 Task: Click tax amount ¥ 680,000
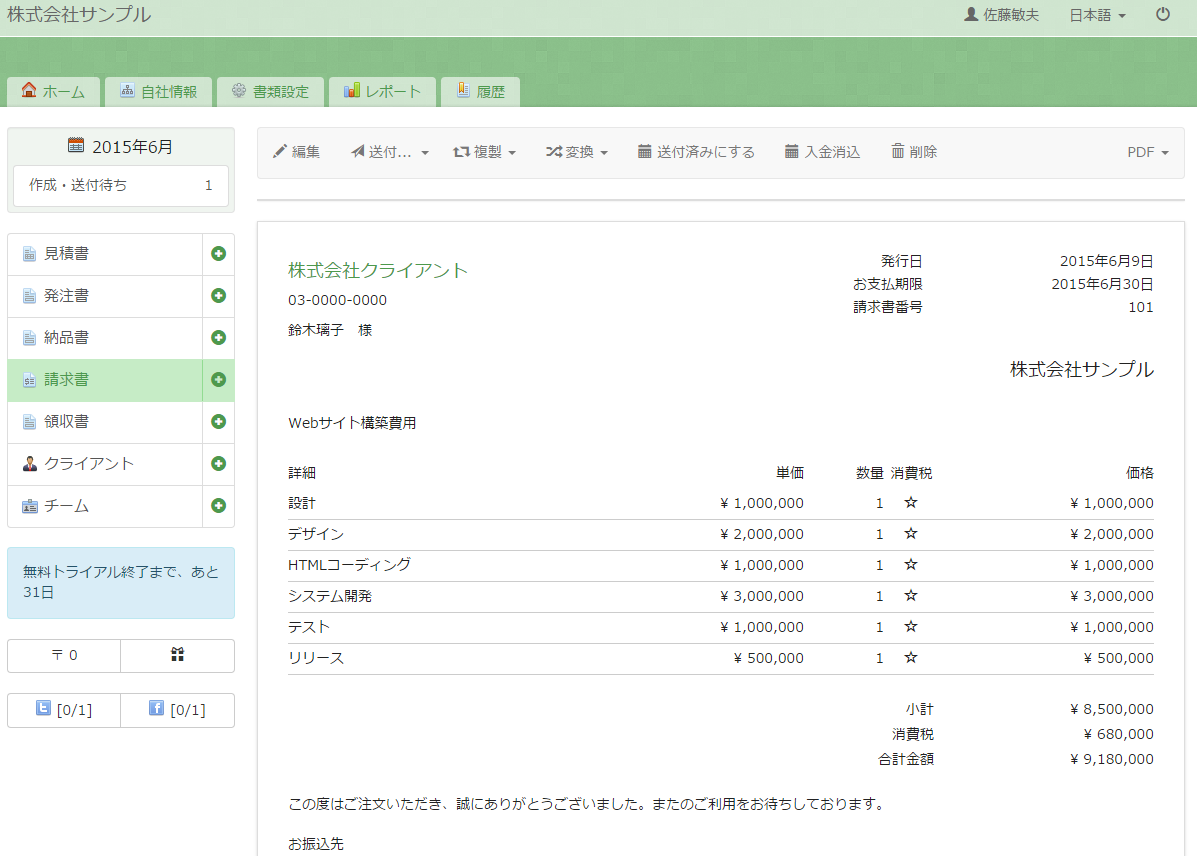[1118, 734]
